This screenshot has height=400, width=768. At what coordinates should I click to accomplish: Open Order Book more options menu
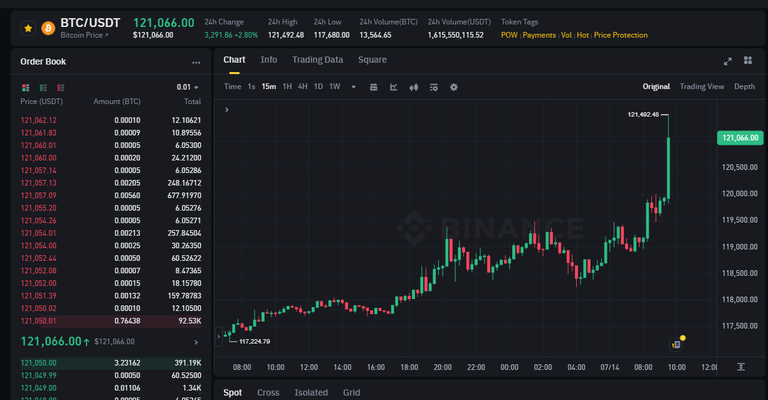click(196, 62)
